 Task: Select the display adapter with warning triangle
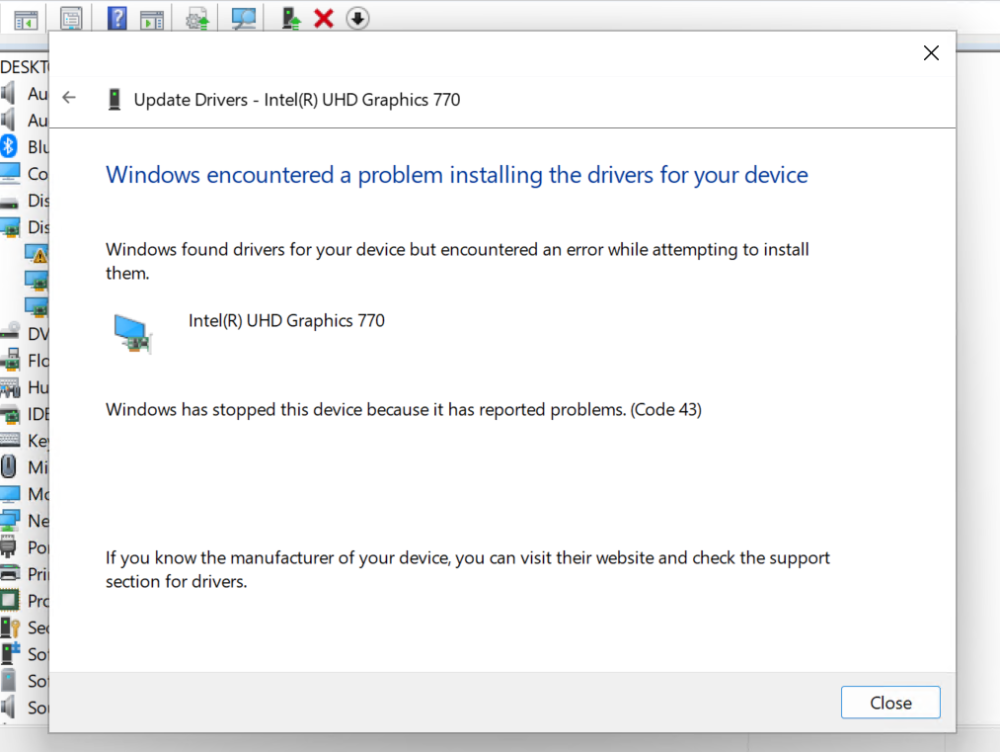coord(36,253)
